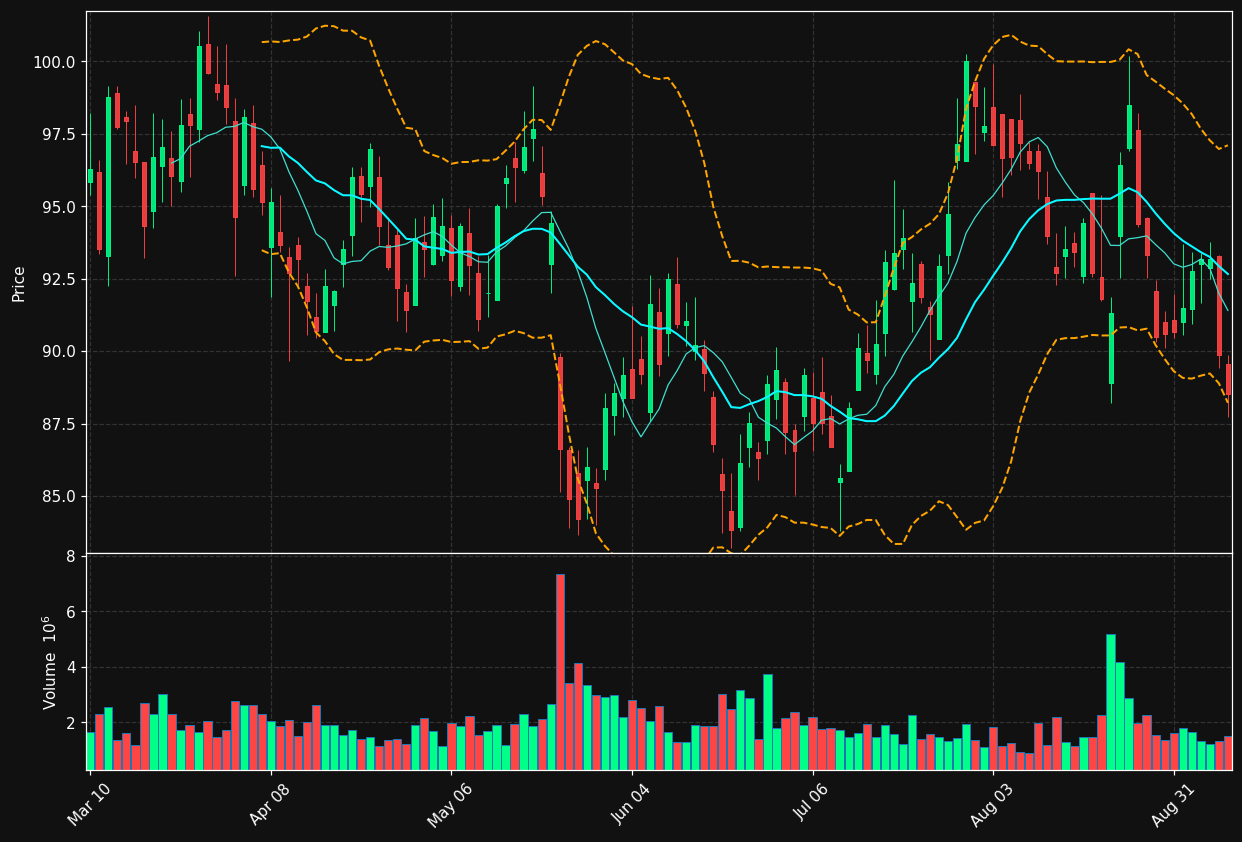Click the tallest green volume bar above 5 million

[x=1111, y=702]
